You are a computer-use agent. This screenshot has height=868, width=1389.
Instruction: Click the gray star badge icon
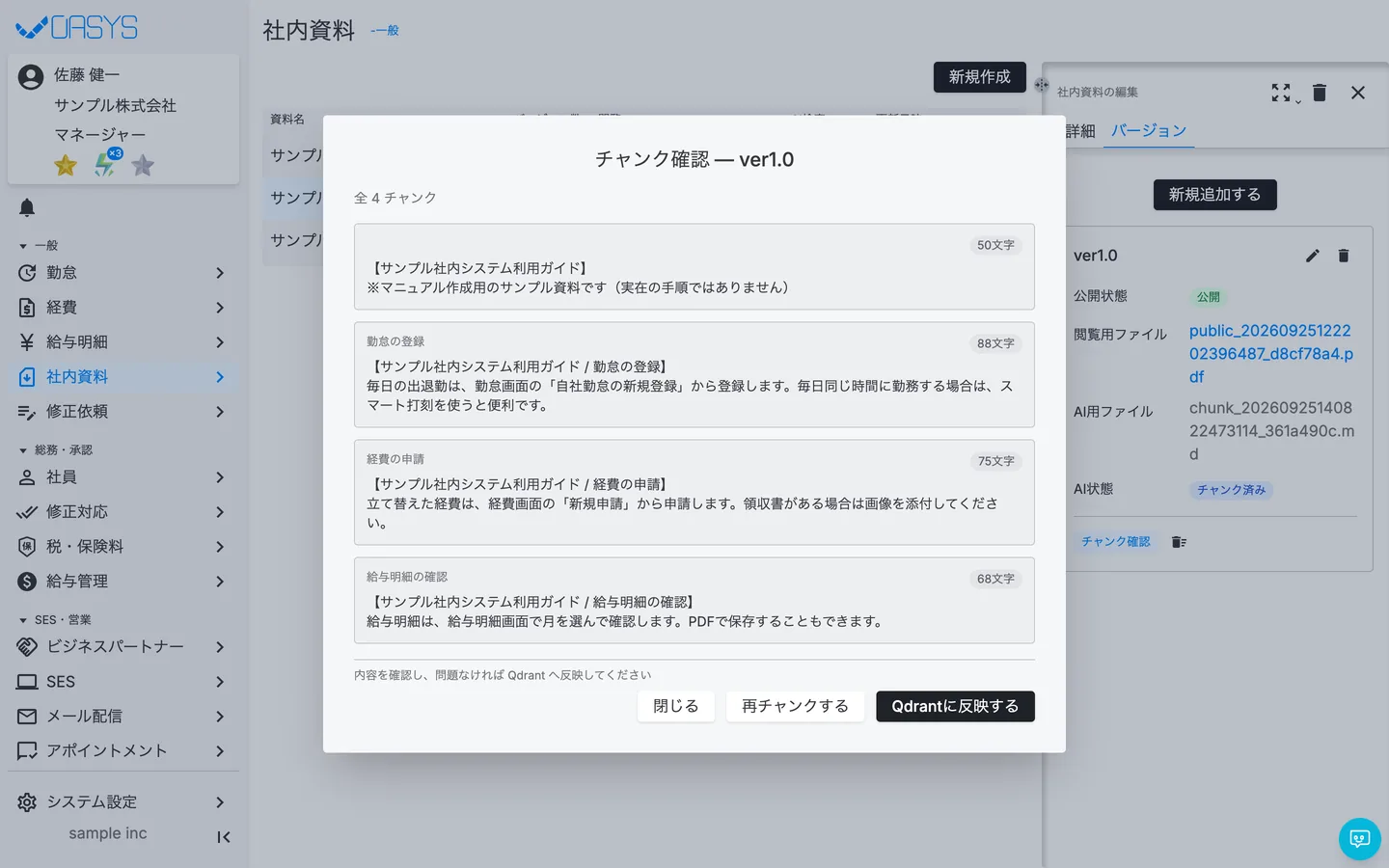click(143, 165)
